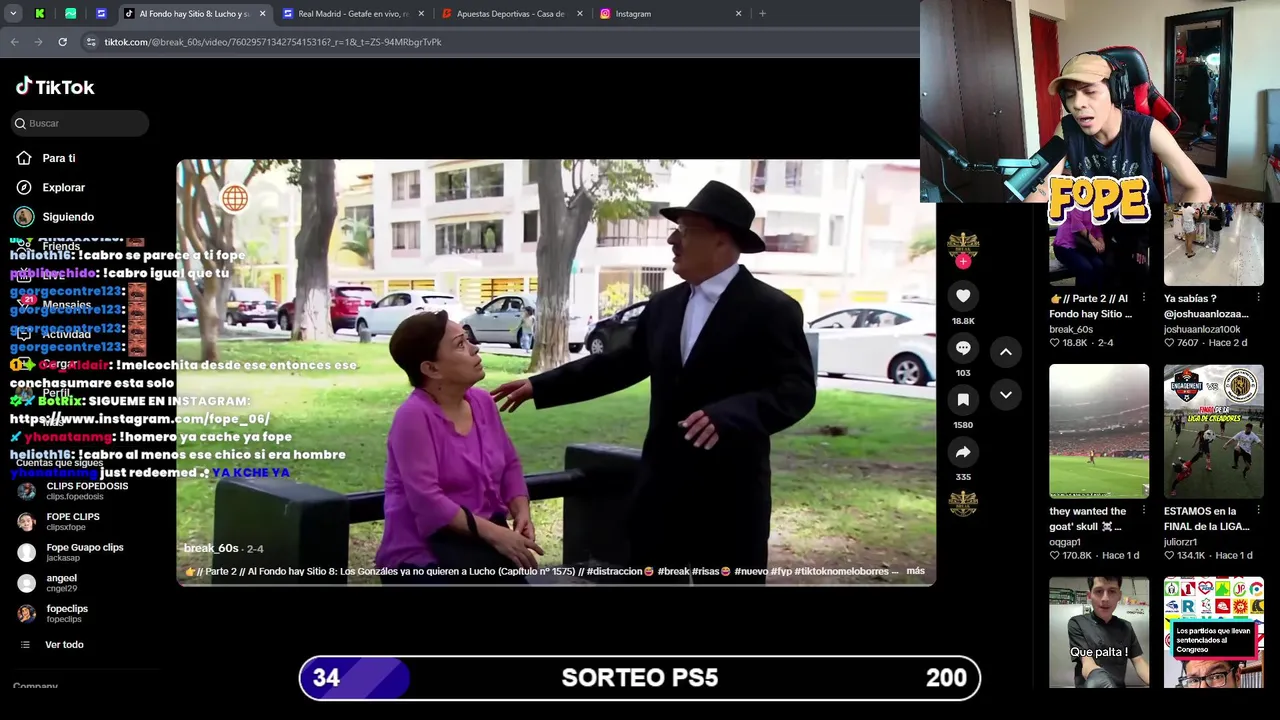This screenshot has width=1280, height=720.
Task: Open more options on 'they wanted the goat' card
Action: pyautogui.click(x=1143, y=511)
